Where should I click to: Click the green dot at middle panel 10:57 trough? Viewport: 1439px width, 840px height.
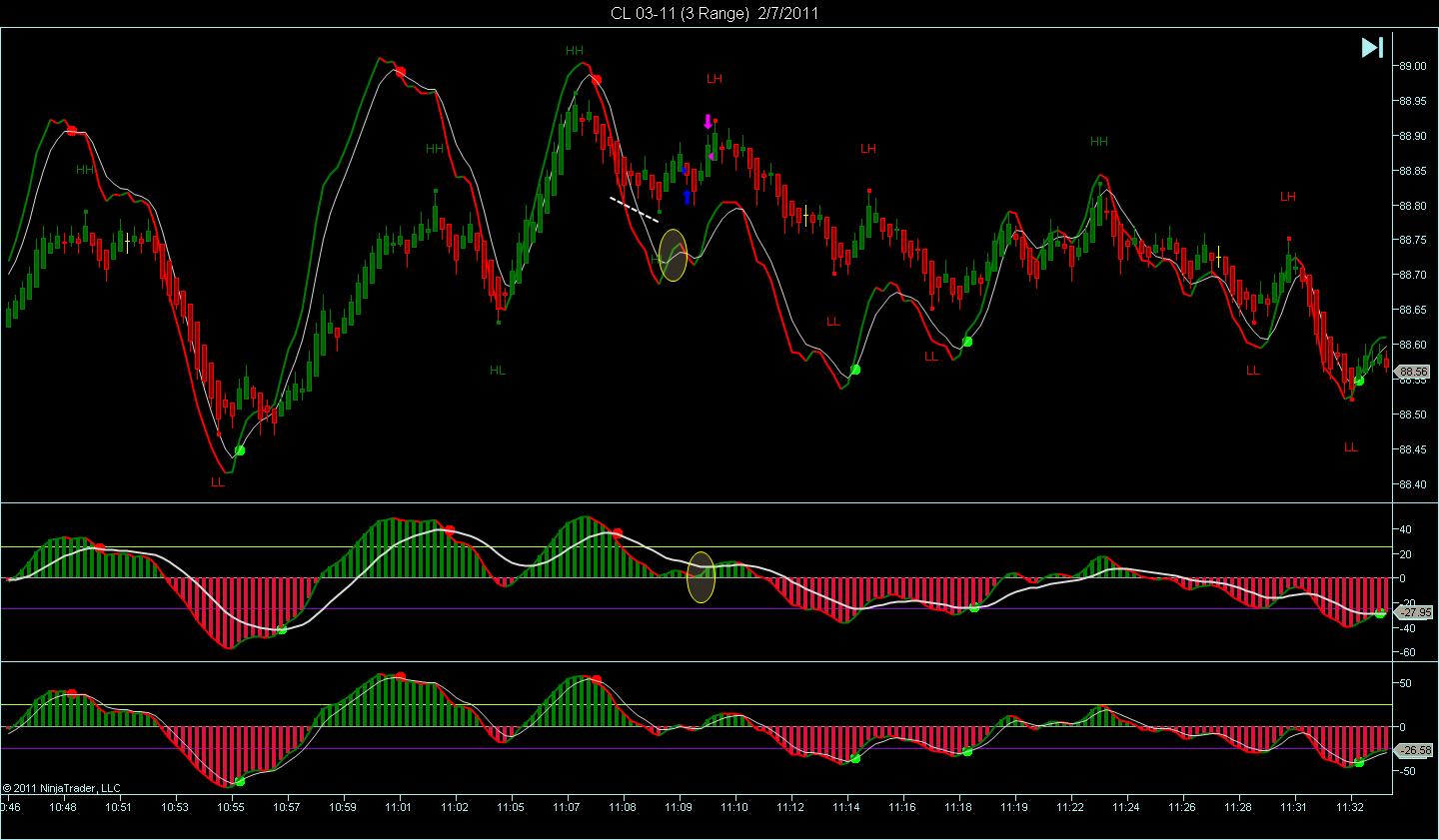pyautogui.click(x=282, y=629)
